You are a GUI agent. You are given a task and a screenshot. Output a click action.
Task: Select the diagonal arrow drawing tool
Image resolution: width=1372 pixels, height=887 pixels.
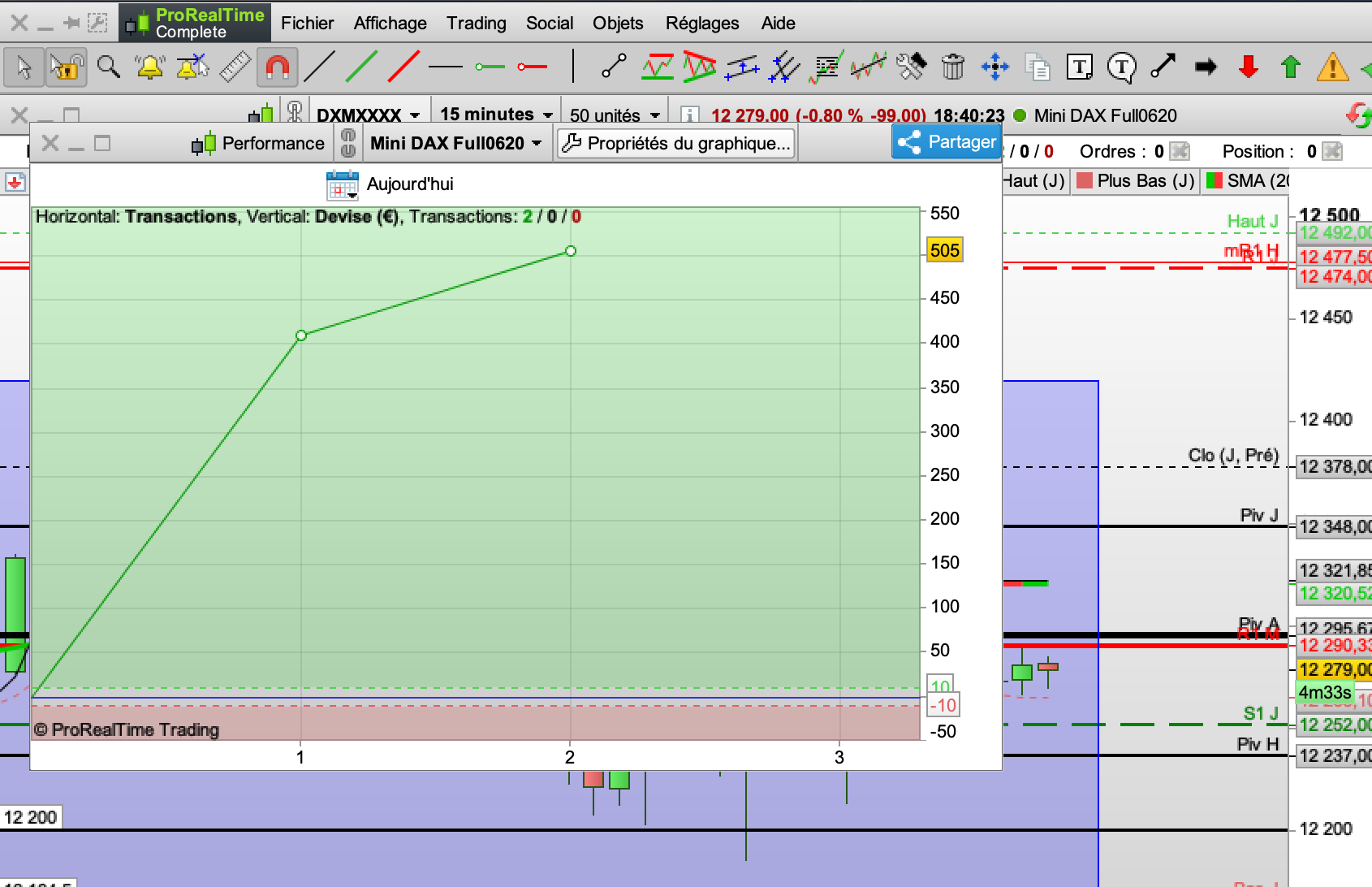(x=1163, y=67)
